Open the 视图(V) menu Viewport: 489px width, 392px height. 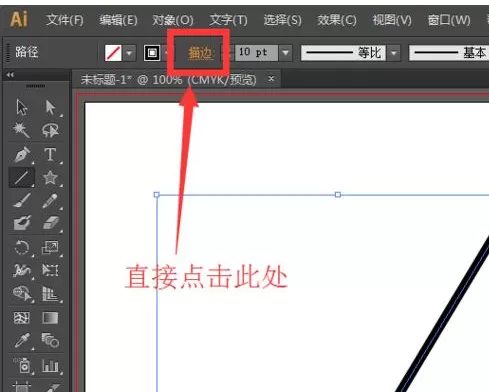pyautogui.click(x=392, y=20)
